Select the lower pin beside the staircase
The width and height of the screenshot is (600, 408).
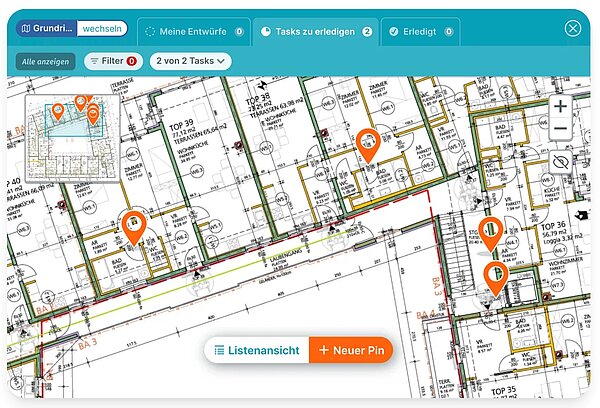(495, 276)
